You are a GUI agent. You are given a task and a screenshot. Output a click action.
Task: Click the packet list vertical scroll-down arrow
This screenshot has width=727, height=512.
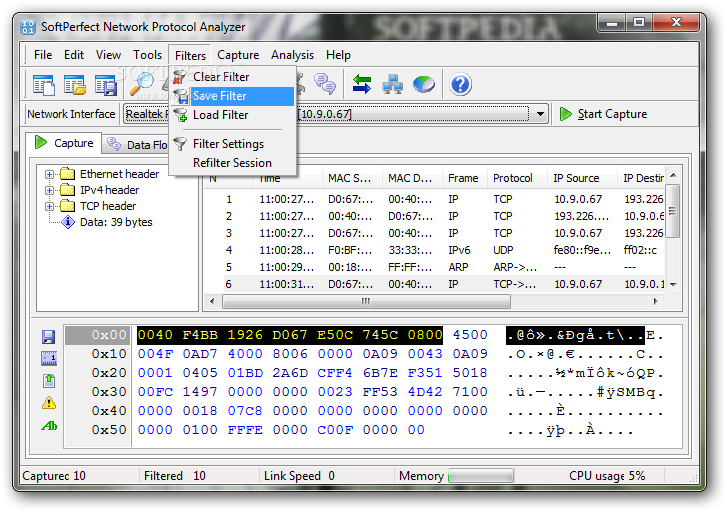click(x=673, y=284)
